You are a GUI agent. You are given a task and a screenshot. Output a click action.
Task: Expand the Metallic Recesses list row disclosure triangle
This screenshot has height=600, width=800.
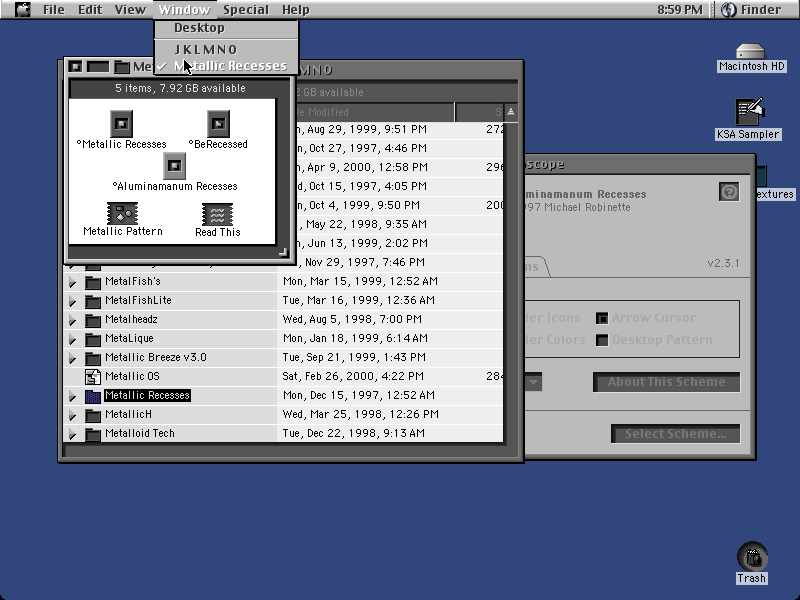pyautogui.click(x=72, y=396)
